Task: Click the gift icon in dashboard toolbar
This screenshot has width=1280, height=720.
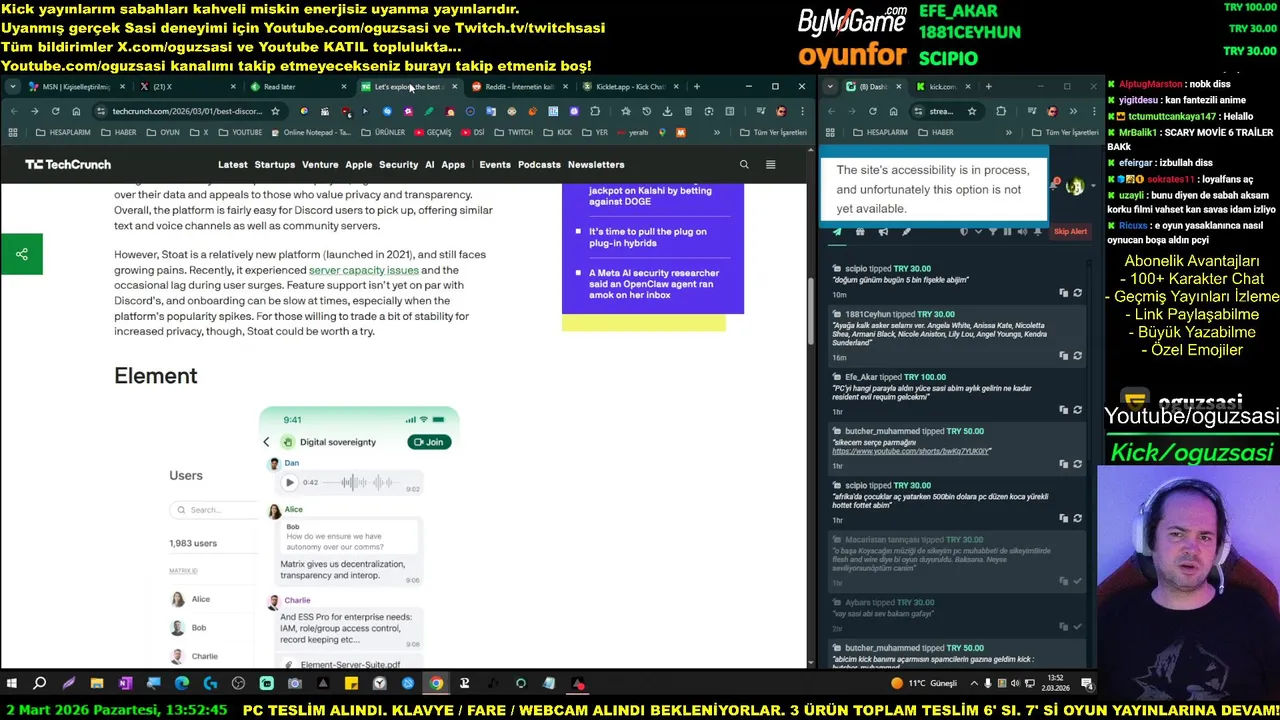Action: point(860,232)
